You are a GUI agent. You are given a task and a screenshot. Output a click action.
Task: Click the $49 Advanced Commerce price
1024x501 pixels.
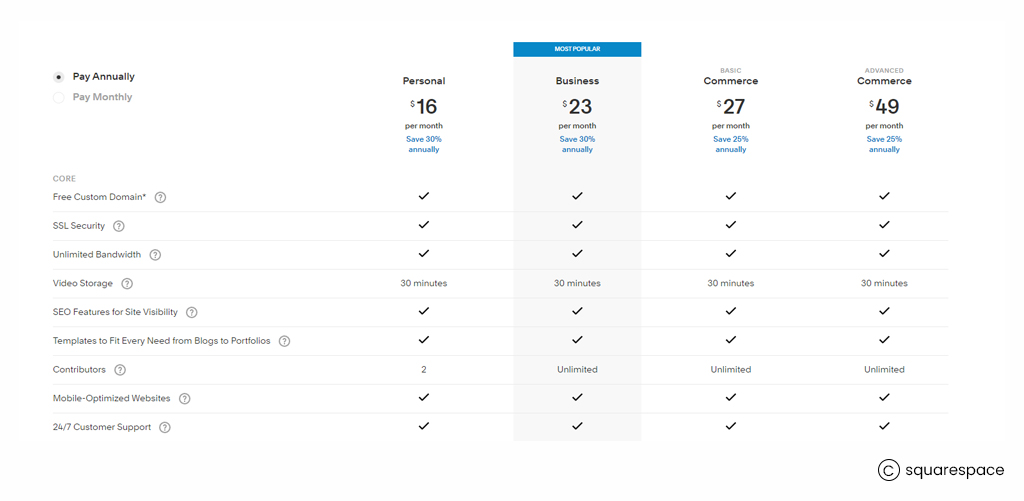point(884,106)
